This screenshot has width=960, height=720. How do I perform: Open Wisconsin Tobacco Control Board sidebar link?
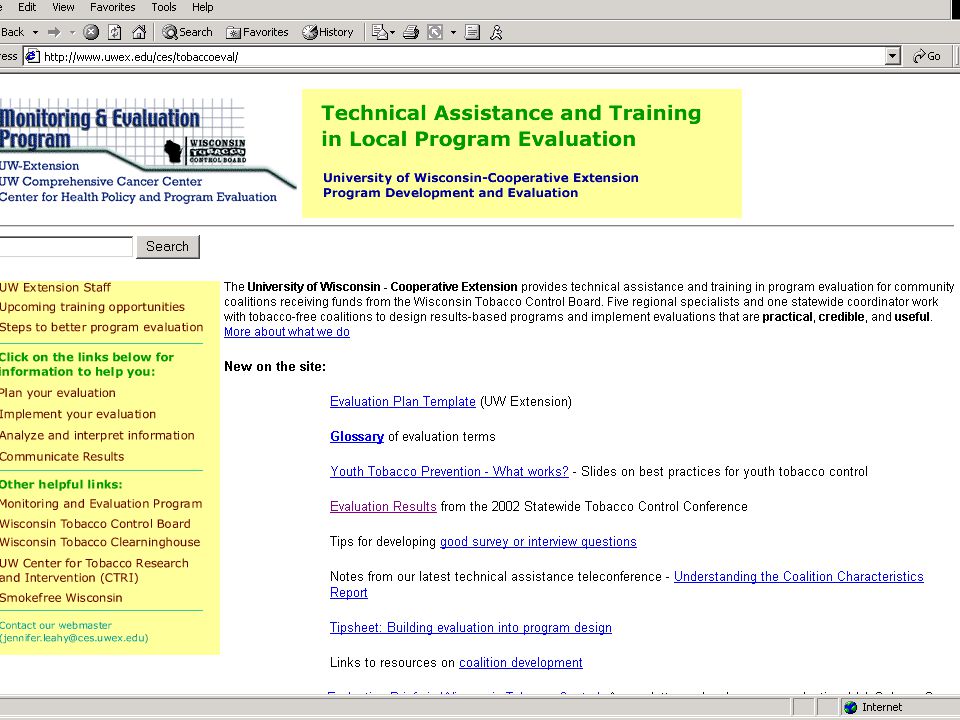coord(95,523)
